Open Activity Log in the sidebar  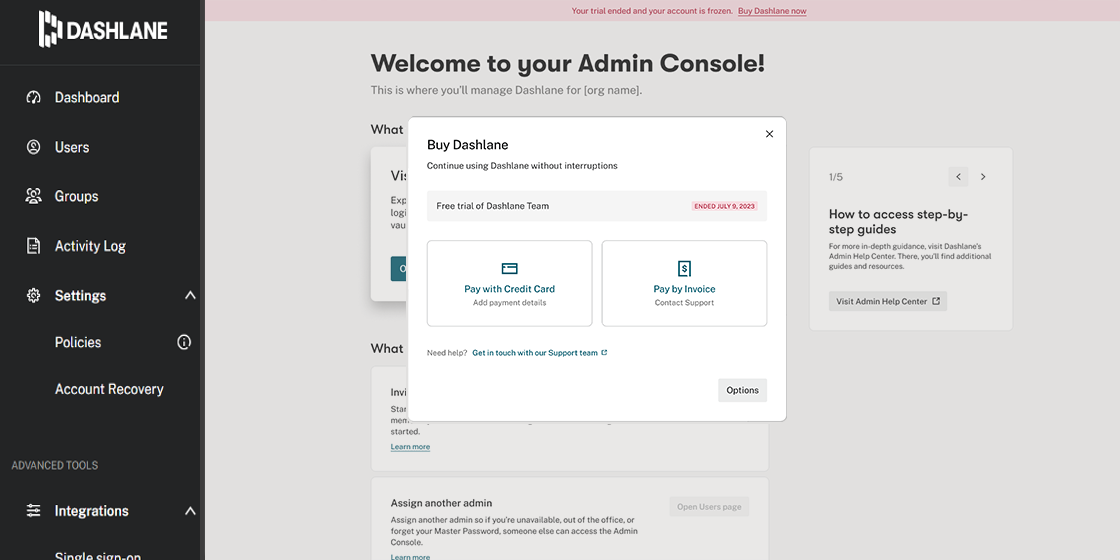point(90,246)
